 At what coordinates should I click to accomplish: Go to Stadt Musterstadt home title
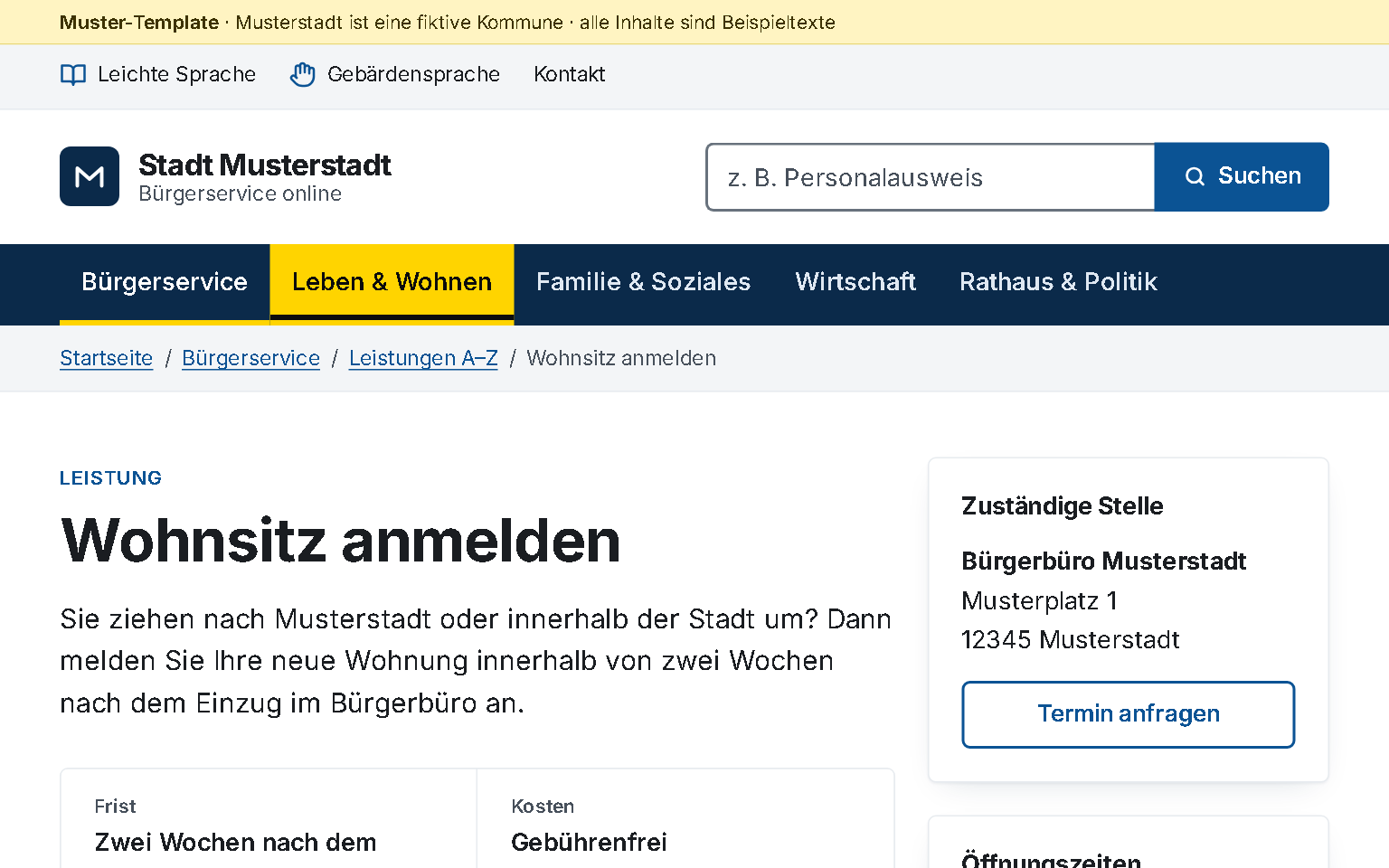[x=265, y=165]
